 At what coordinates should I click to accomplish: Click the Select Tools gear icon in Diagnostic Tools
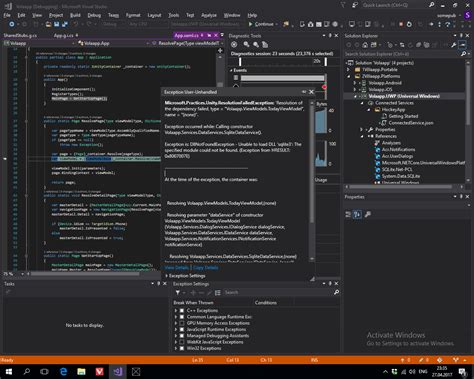pos(234,44)
